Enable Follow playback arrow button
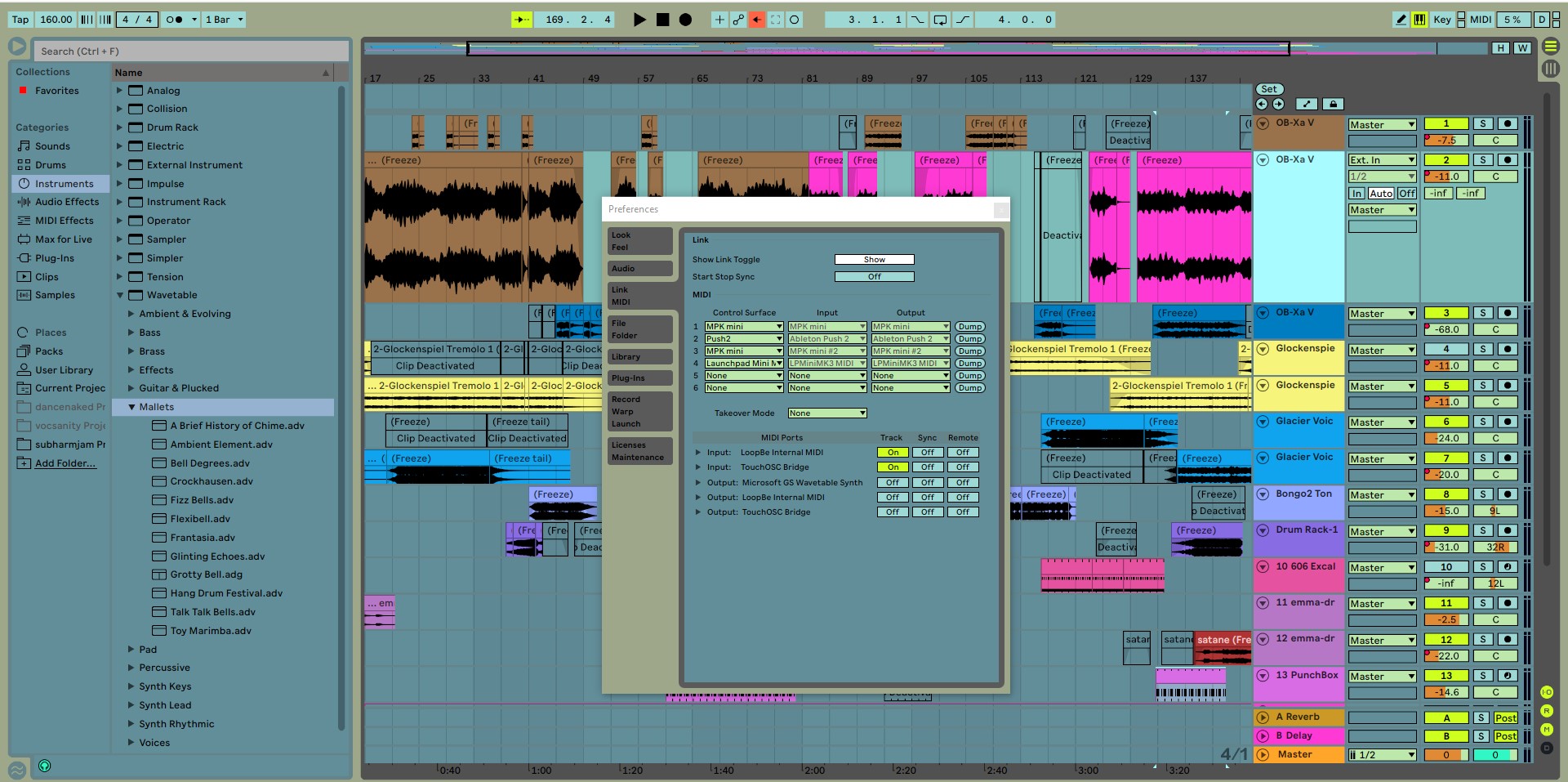 tap(521, 20)
